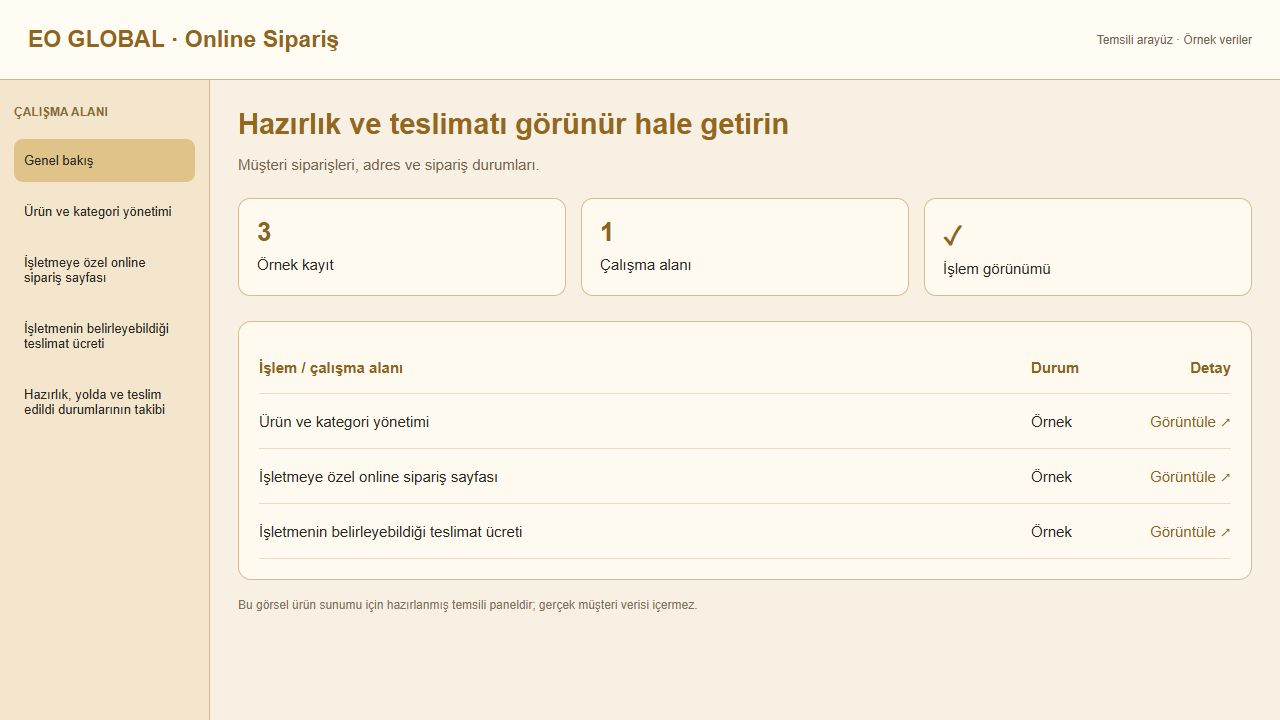Click the Hazırlık ve teslimatı görünür hale getirin heading
Viewport: 1280px width, 720px height.
click(513, 124)
